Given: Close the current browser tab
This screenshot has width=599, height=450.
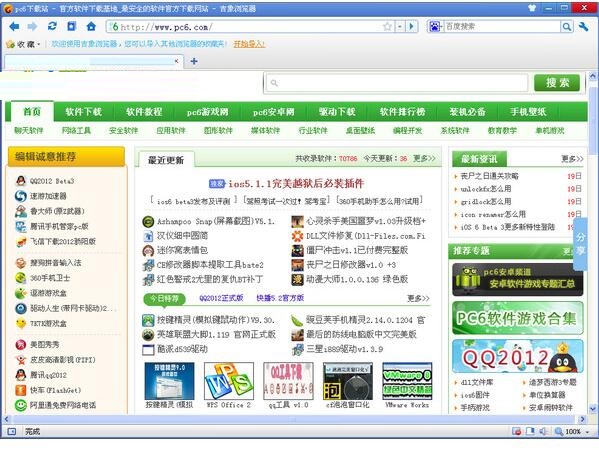Looking at the screenshot, I should click(176, 61).
